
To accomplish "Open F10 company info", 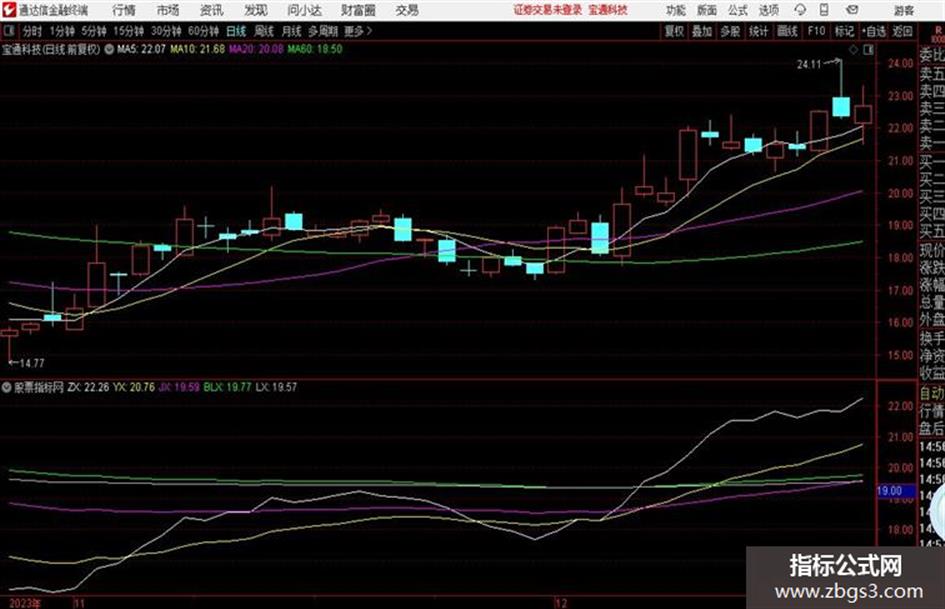I will pyautogui.click(x=816, y=31).
